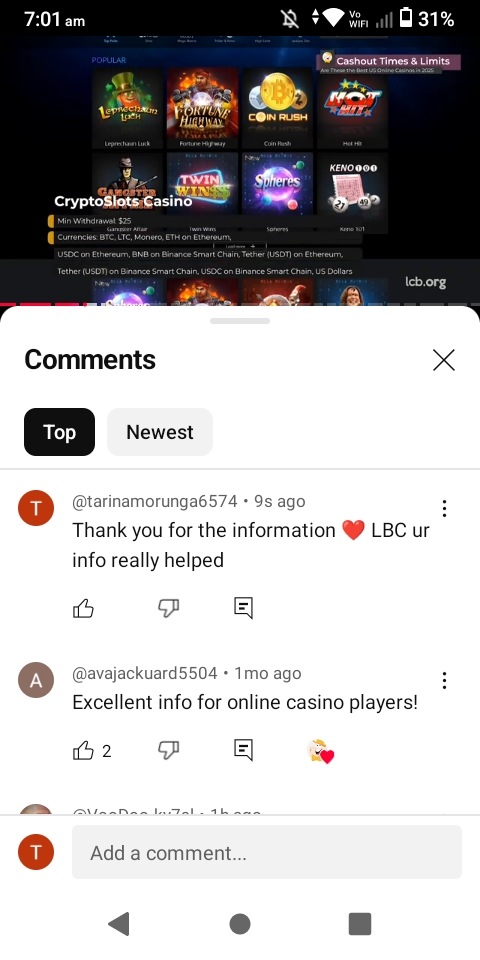Like the avajackuard5504 comment
Screen dimensions: 480x960
pyautogui.click(x=83, y=750)
